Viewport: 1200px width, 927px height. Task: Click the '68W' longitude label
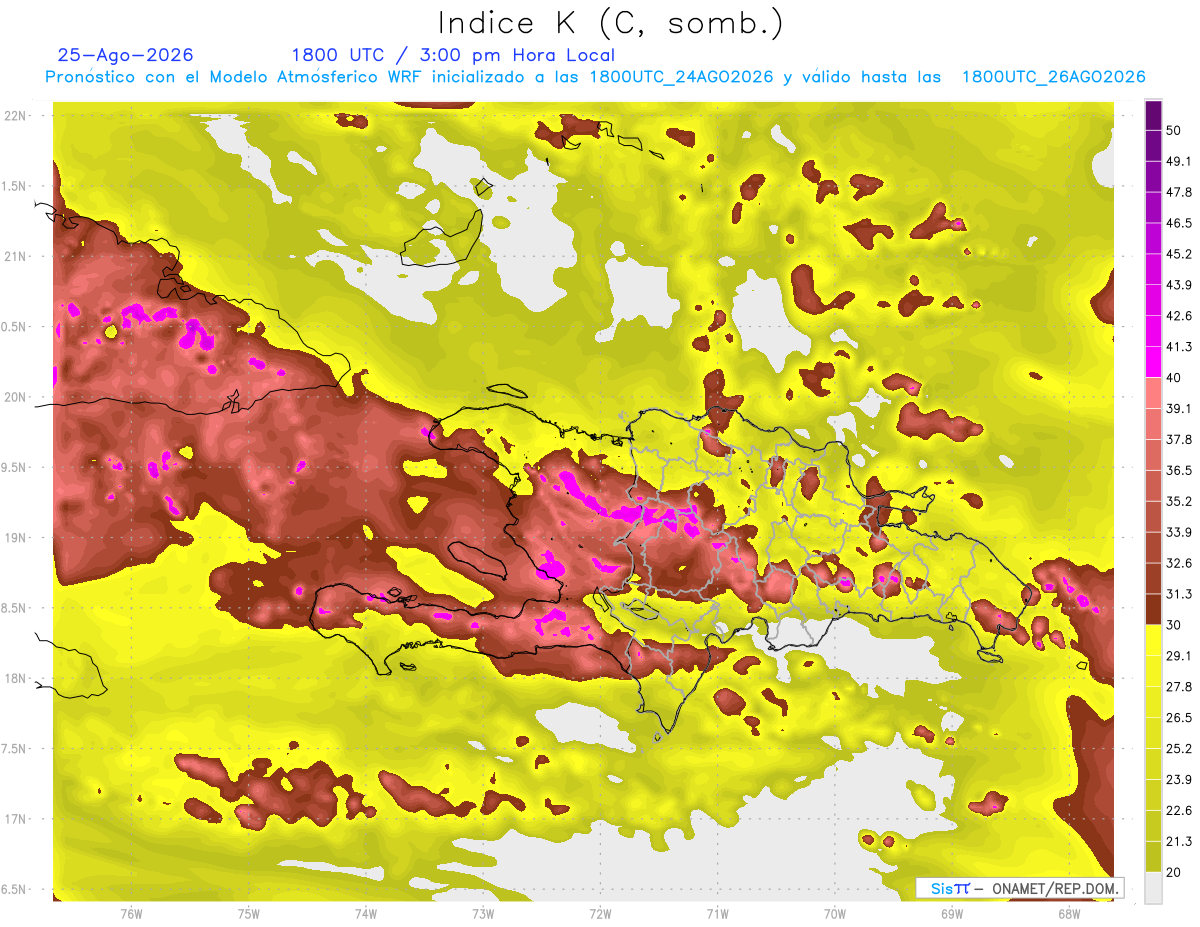point(1069,913)
